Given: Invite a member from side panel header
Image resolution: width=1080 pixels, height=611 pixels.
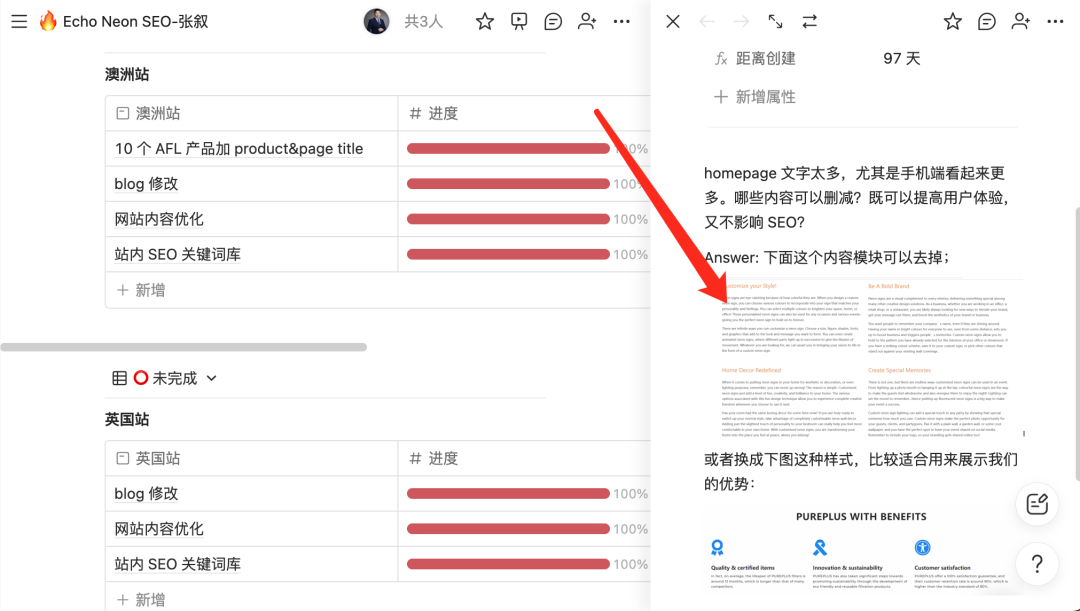Looking at the screenshot, I should point(1020,21).
